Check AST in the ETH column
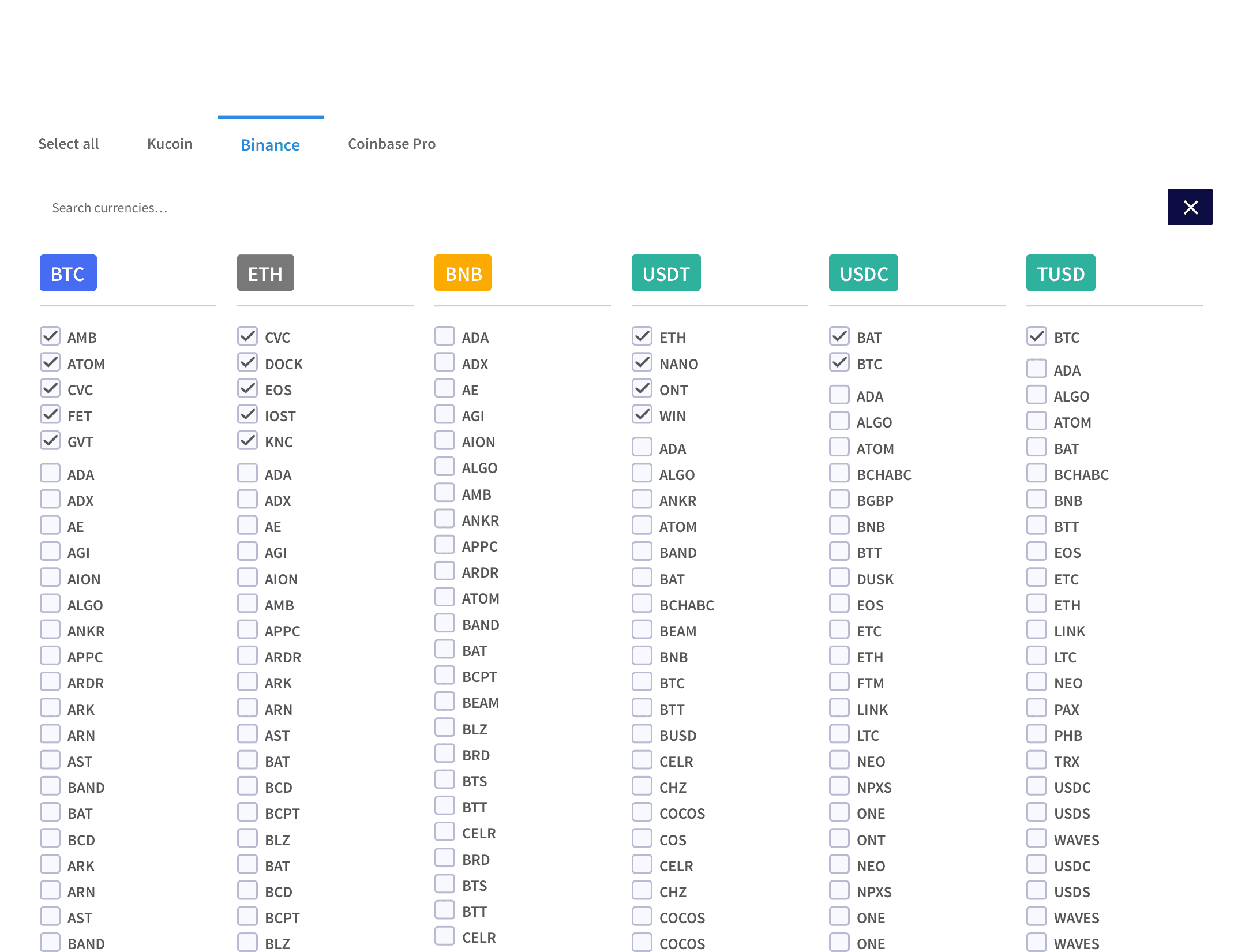The width and height of the screenshot is (1260, 952). [x=247, y=734]
